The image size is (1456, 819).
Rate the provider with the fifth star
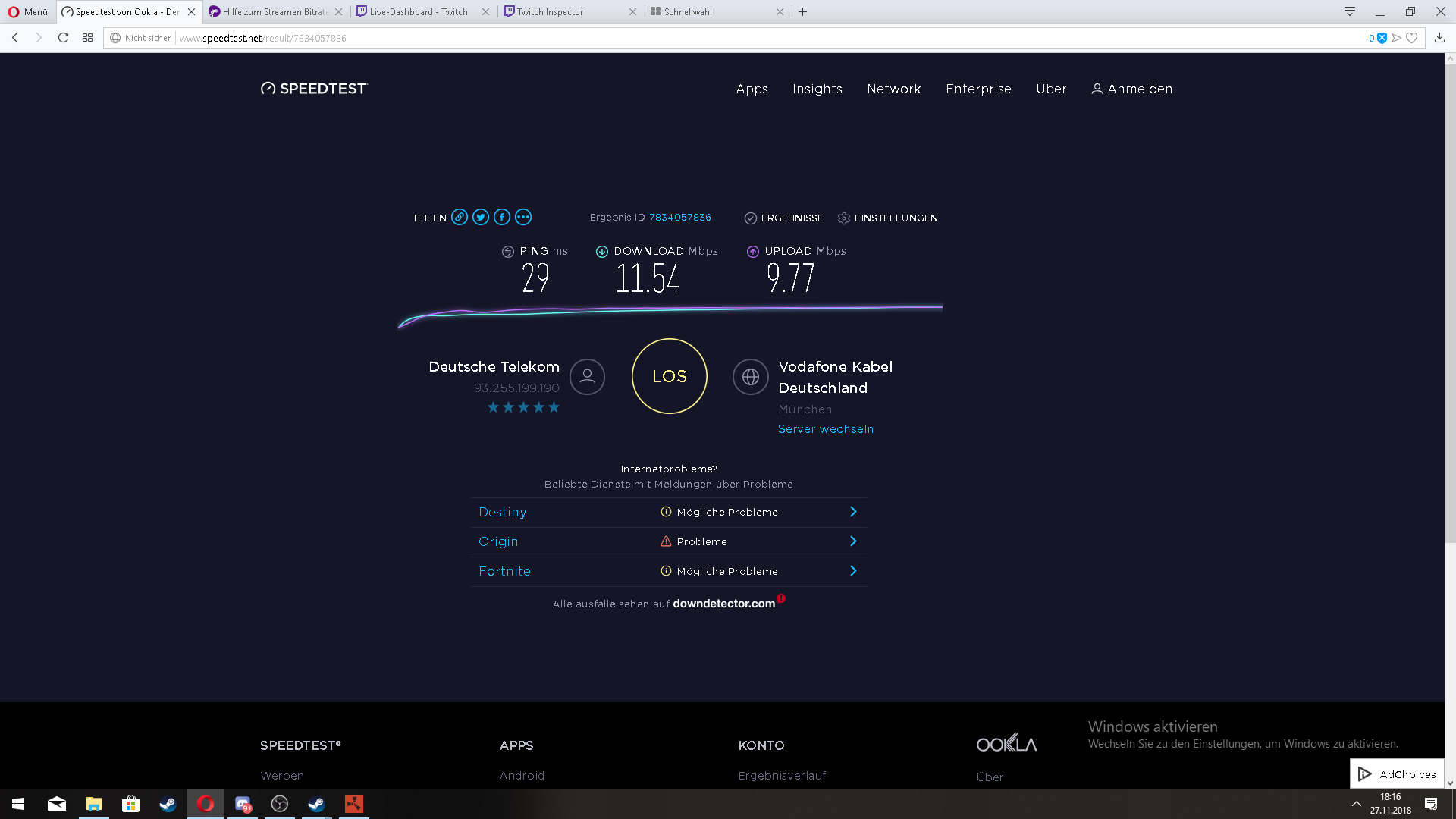[554, 408]
